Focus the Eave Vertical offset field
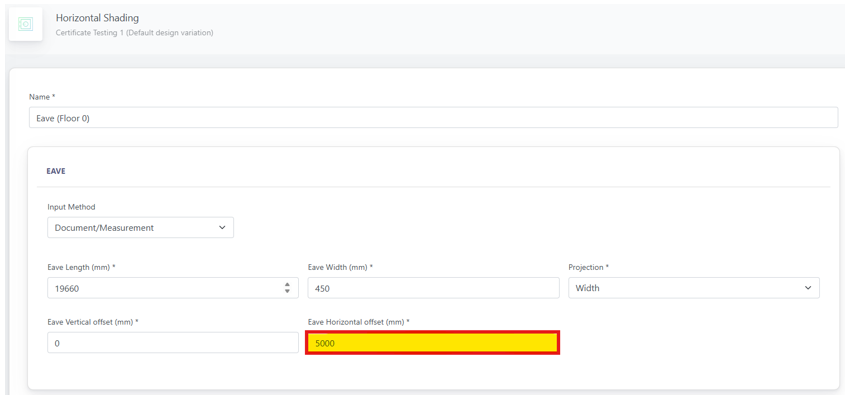Viewport: 848px width, 397px height. pyautogui.click(x=173, y=343)
